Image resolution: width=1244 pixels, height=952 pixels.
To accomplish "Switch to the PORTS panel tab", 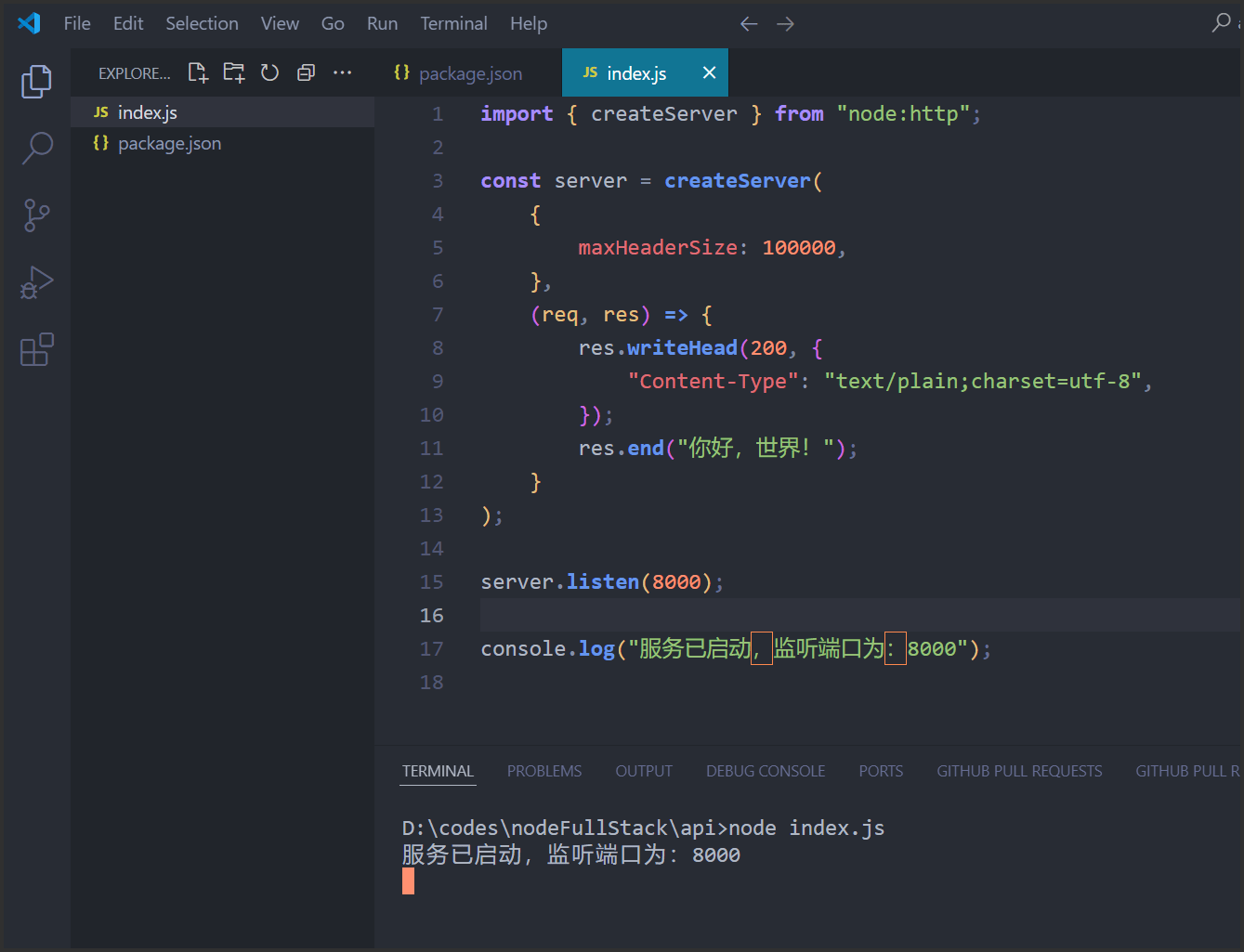I will [881, 771].
